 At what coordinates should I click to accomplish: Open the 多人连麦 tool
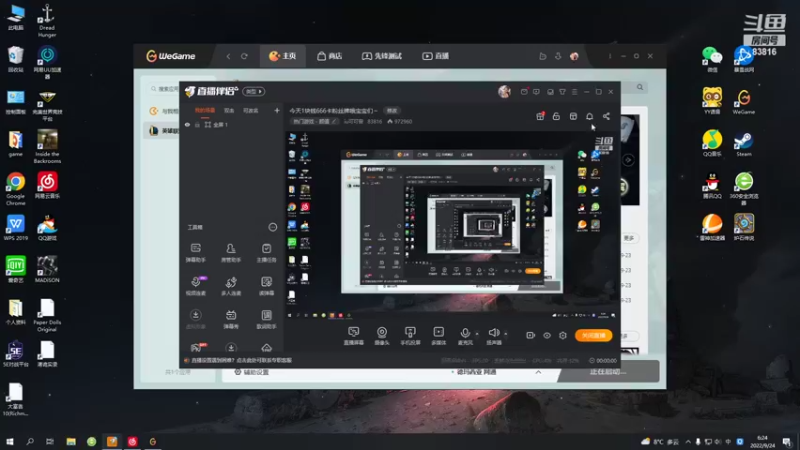(231, 286)
